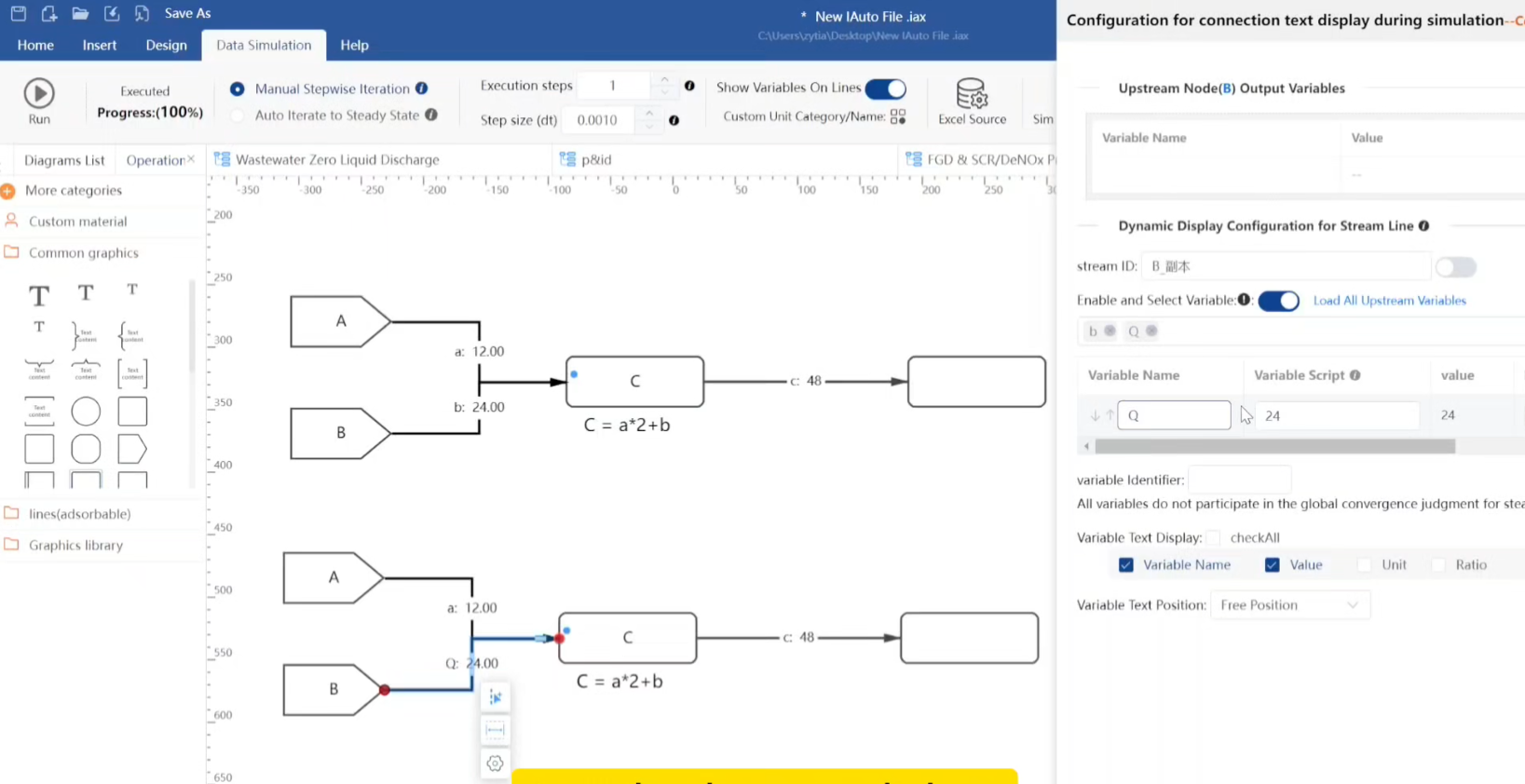Pick the circle shape from Common graphics
The width and height of the screenshot is (1525, 784).
click(x=86, y=411)
